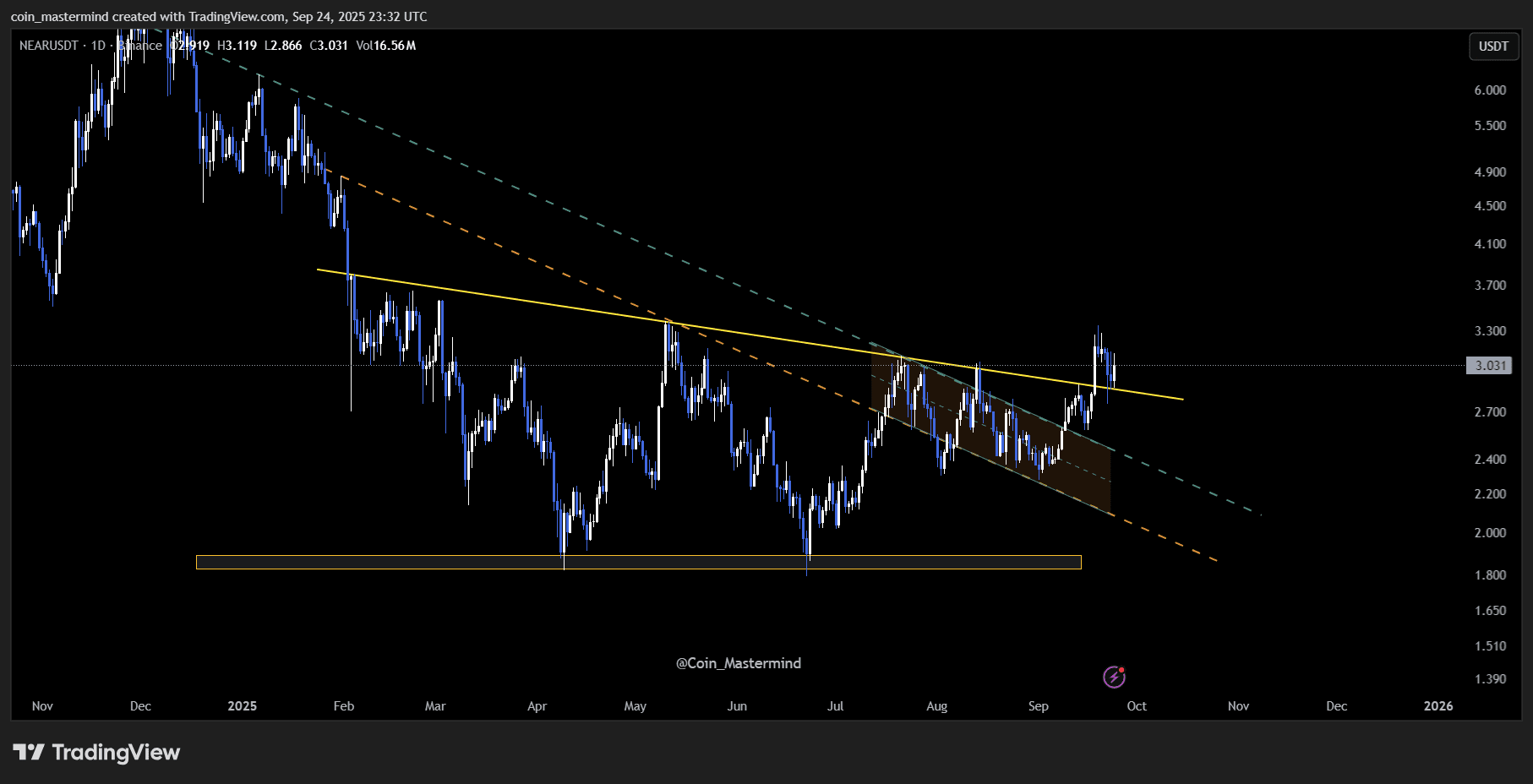Screen dimensions: 1533x784
Task: Select the NEARUSDT symbol name
Action: pyautogui.click(x=49, y=46)
